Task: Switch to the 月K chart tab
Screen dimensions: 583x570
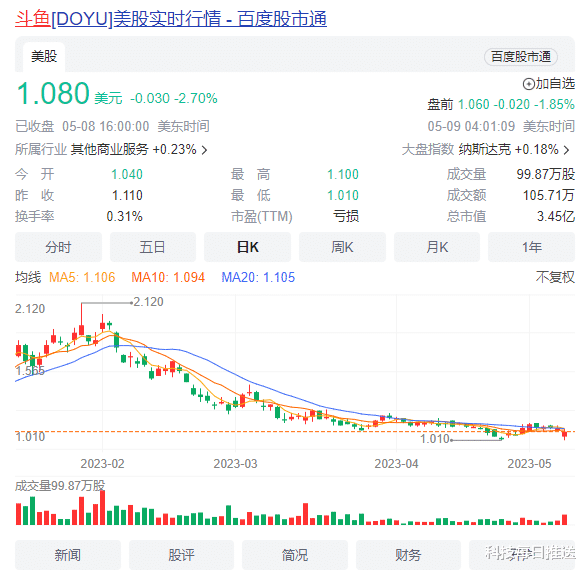Action: pos(437,247)
